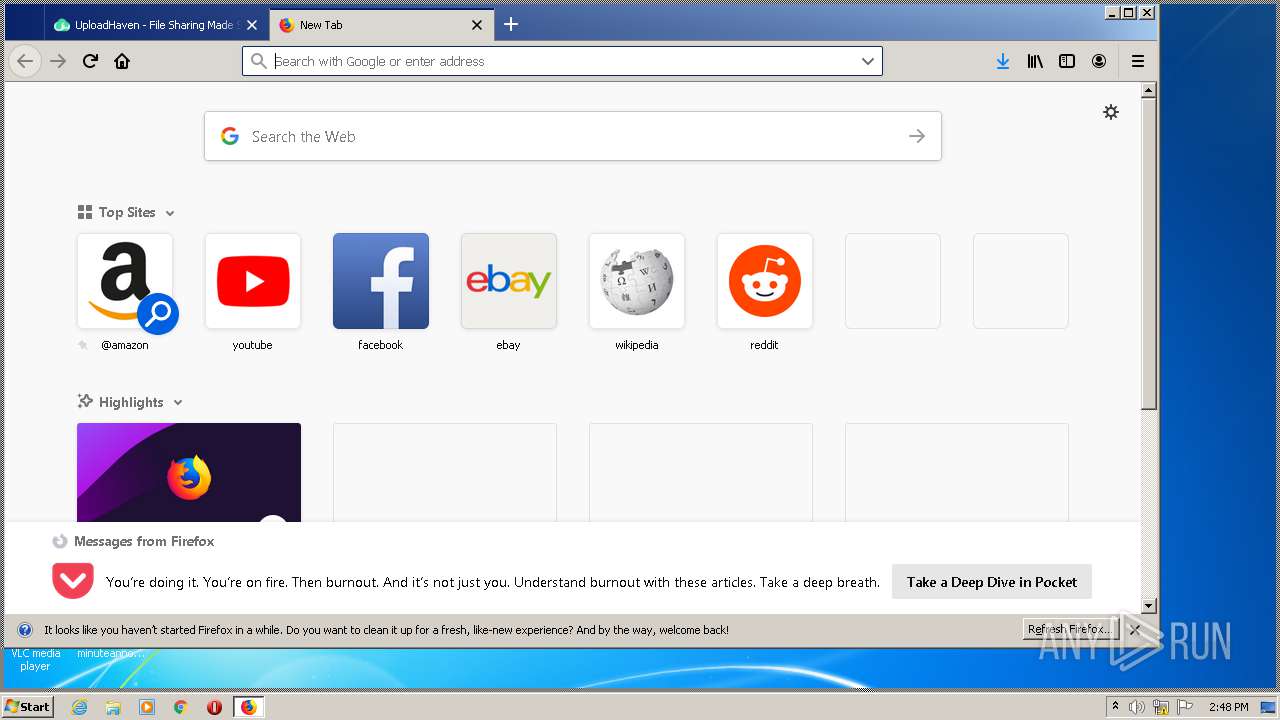The image size is (1280, 720).
Task: Open File Explorer from taskbar
Action: click(x=113, y=707)
